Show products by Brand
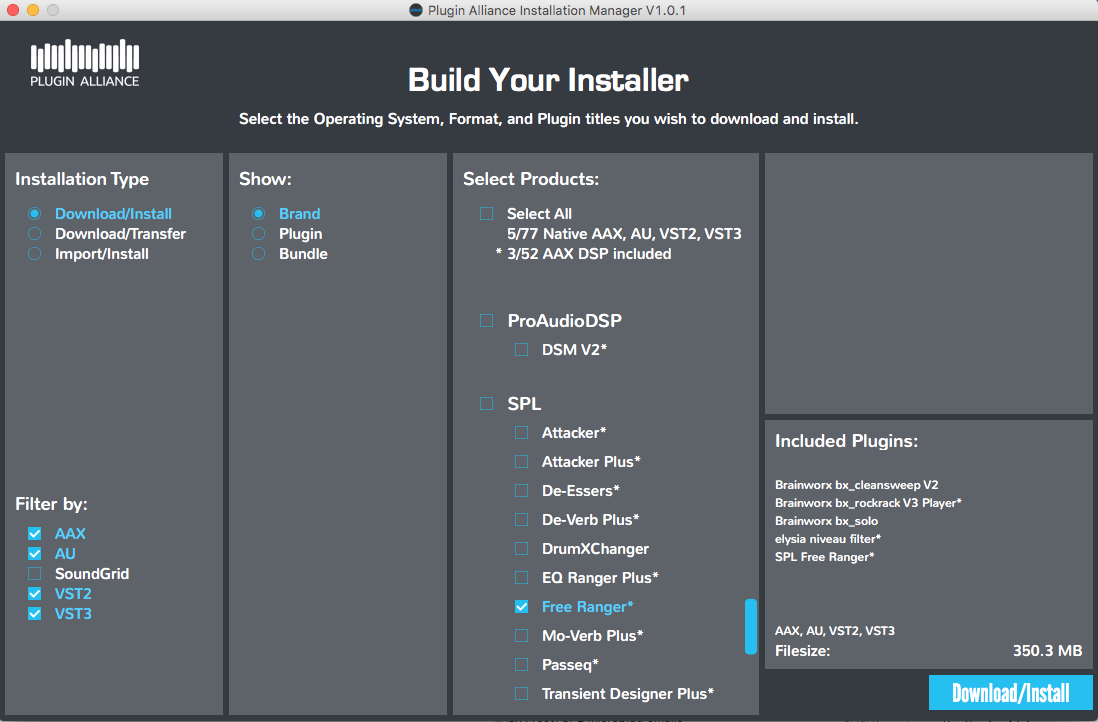Screen dimensions: 1098x722 pyautogui.click(x=258, y=214)
